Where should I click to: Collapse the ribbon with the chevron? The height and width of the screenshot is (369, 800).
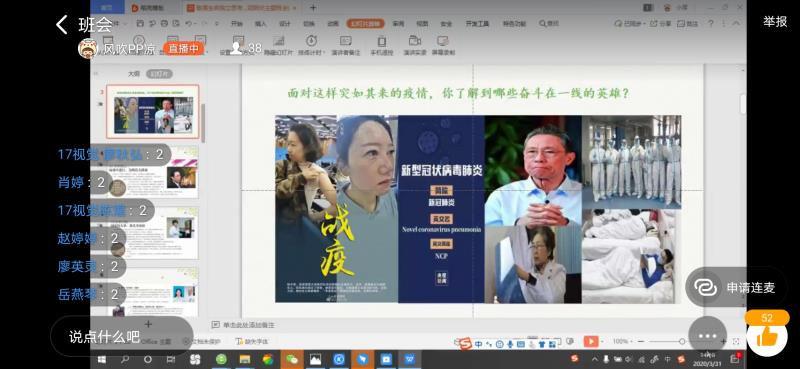(x=736, y=23)
